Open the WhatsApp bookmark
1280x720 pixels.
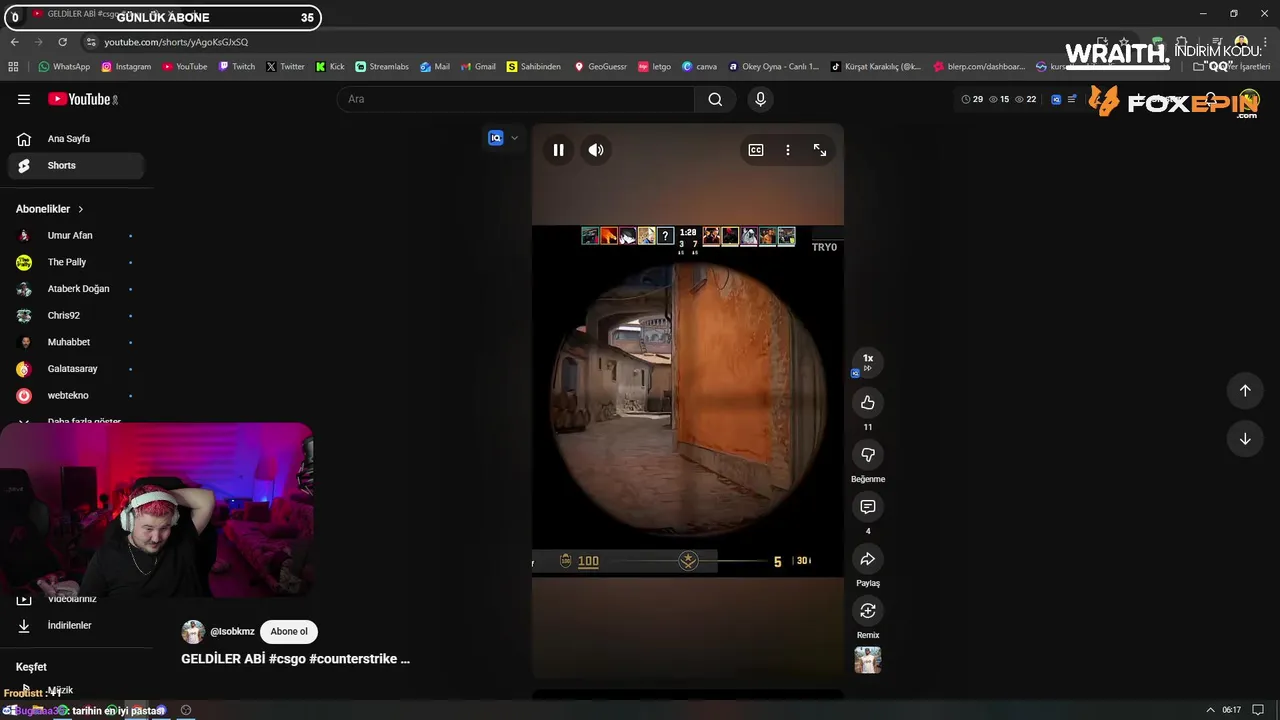64,67
